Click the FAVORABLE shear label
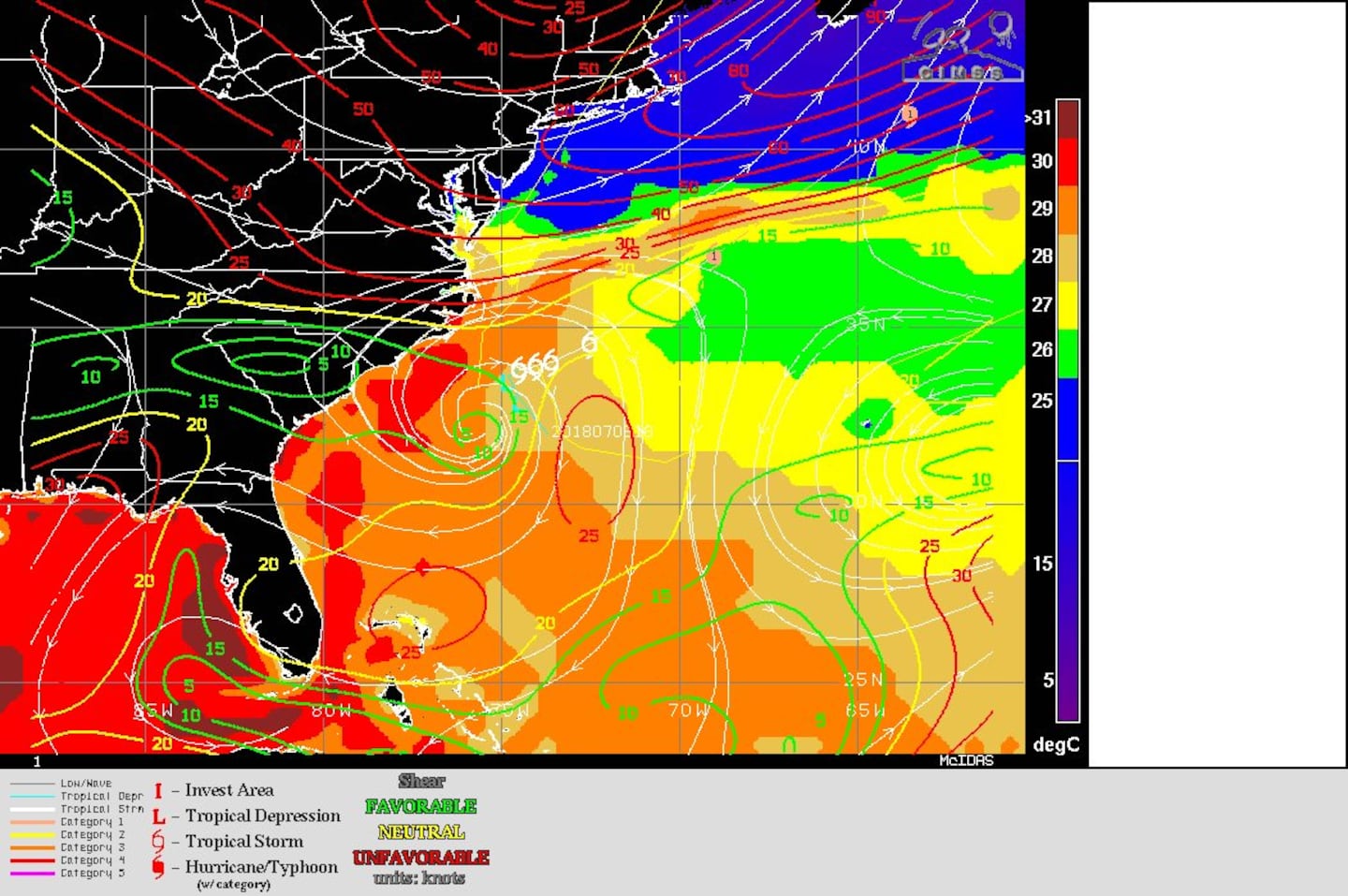 (420, 806)
